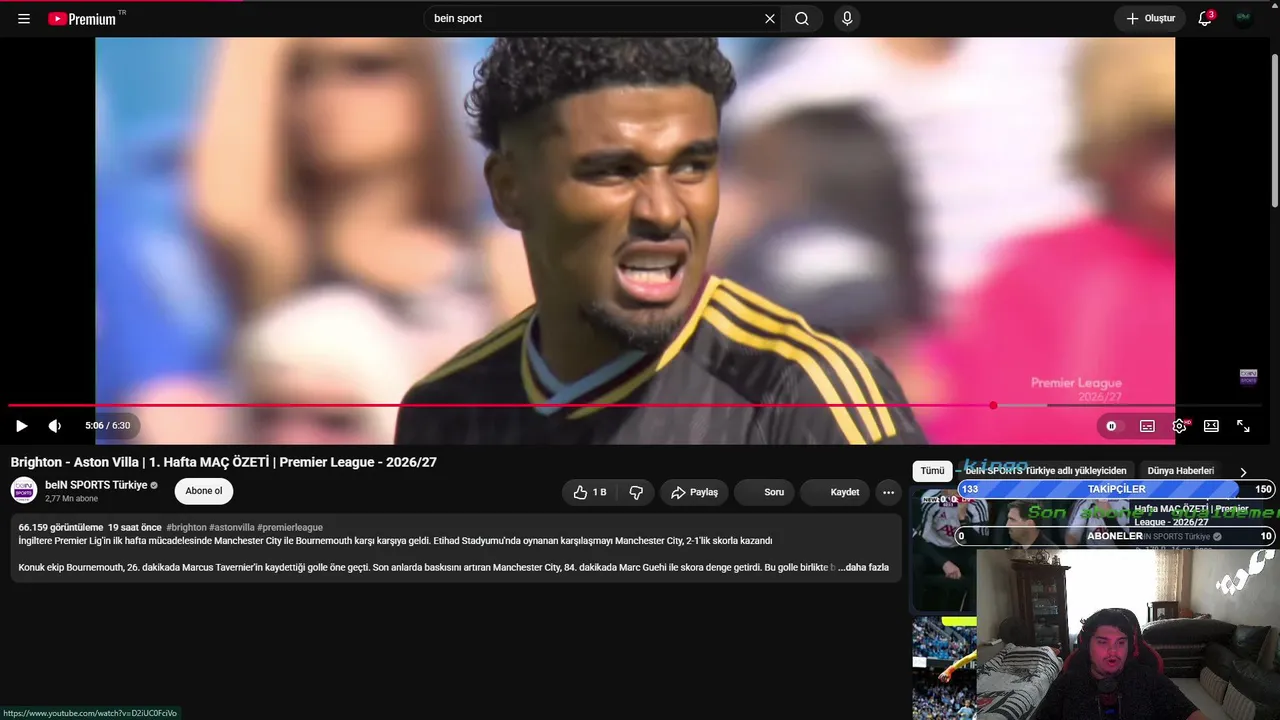The image size is (1280, 720).
Task: Open the Oluştur create menu
Action: [x=1150, y=19]
